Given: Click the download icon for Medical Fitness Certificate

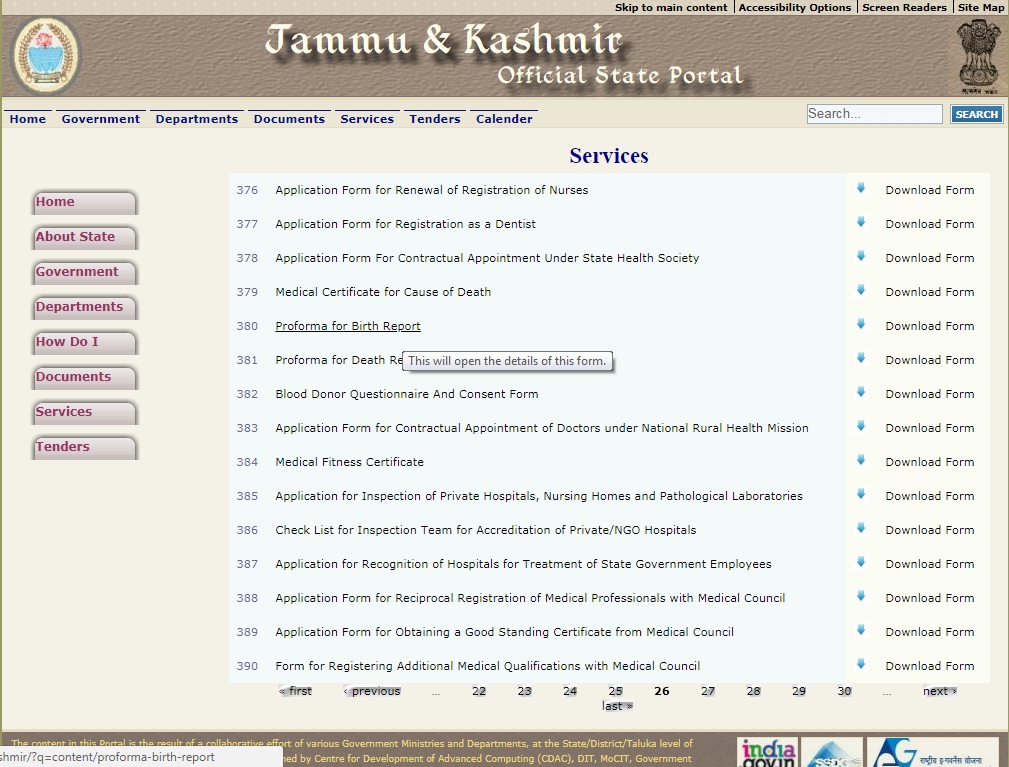Looking at the screenshot, I should coord(861,462).
